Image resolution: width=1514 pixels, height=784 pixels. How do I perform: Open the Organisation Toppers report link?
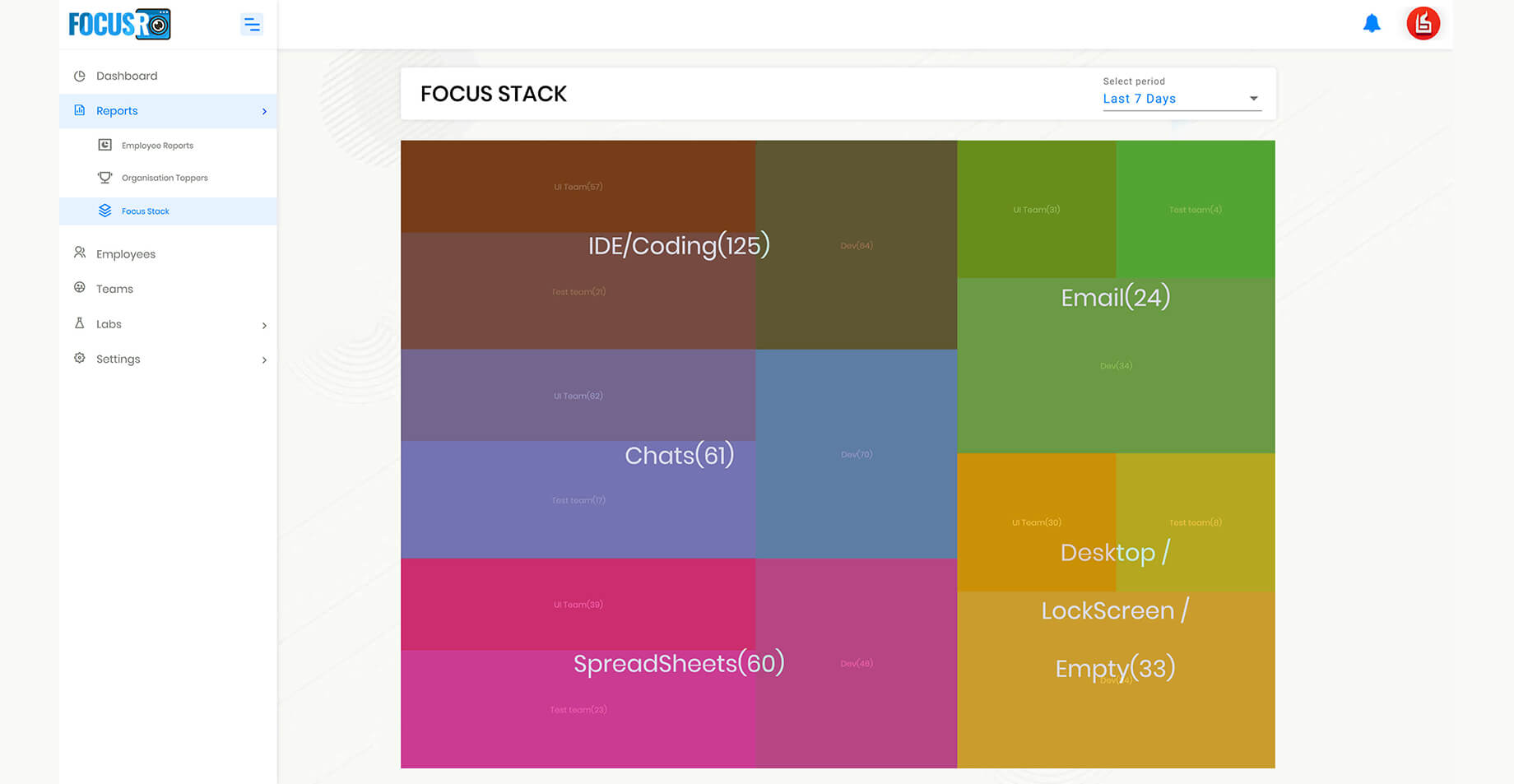165,178
